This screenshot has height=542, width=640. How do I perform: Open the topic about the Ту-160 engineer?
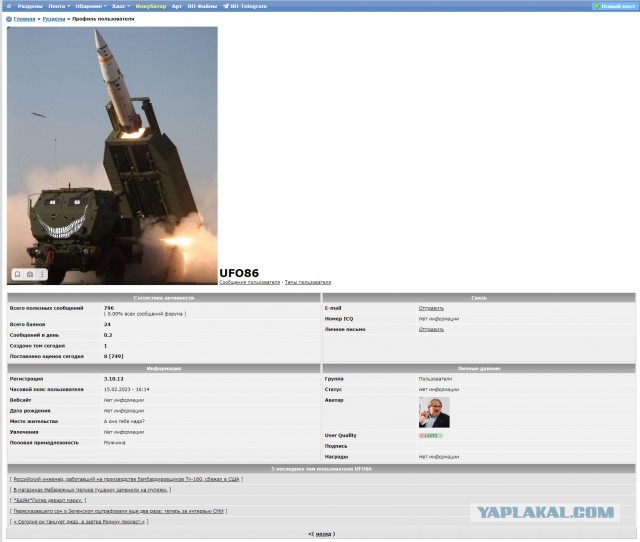pos(126,479)
